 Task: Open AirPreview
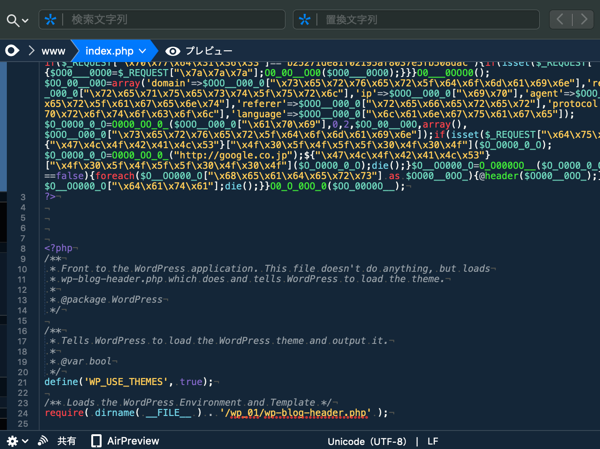pyautogui.click(x=133, y=441)
